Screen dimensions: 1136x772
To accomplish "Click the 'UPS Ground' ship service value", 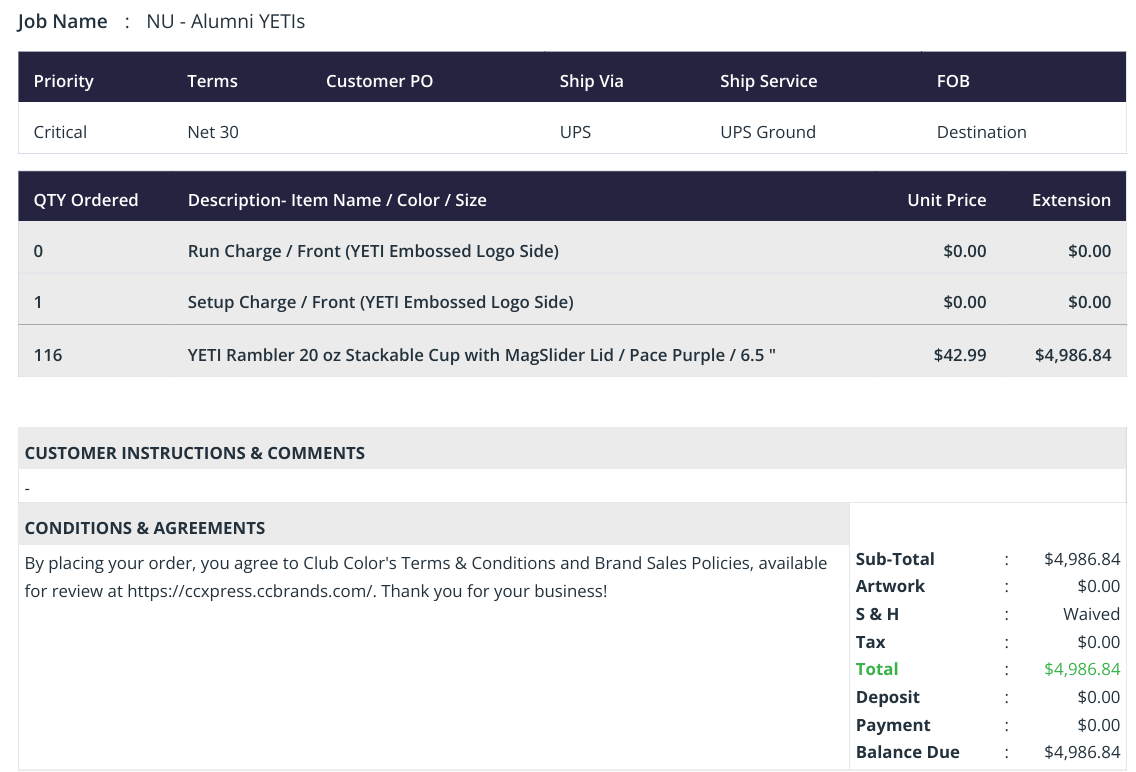I will tap(768, 132).
